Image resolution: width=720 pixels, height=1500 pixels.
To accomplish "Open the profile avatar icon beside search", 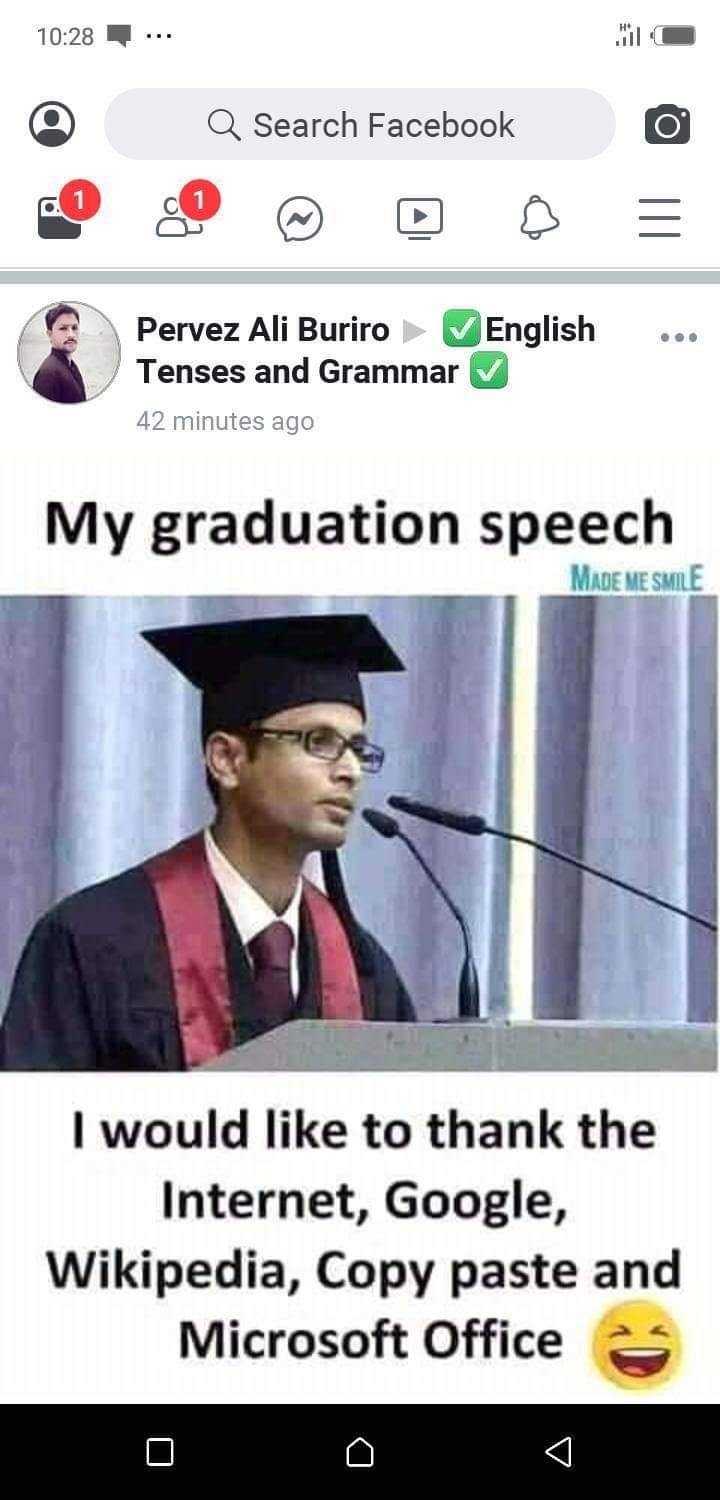I will 52,125.
